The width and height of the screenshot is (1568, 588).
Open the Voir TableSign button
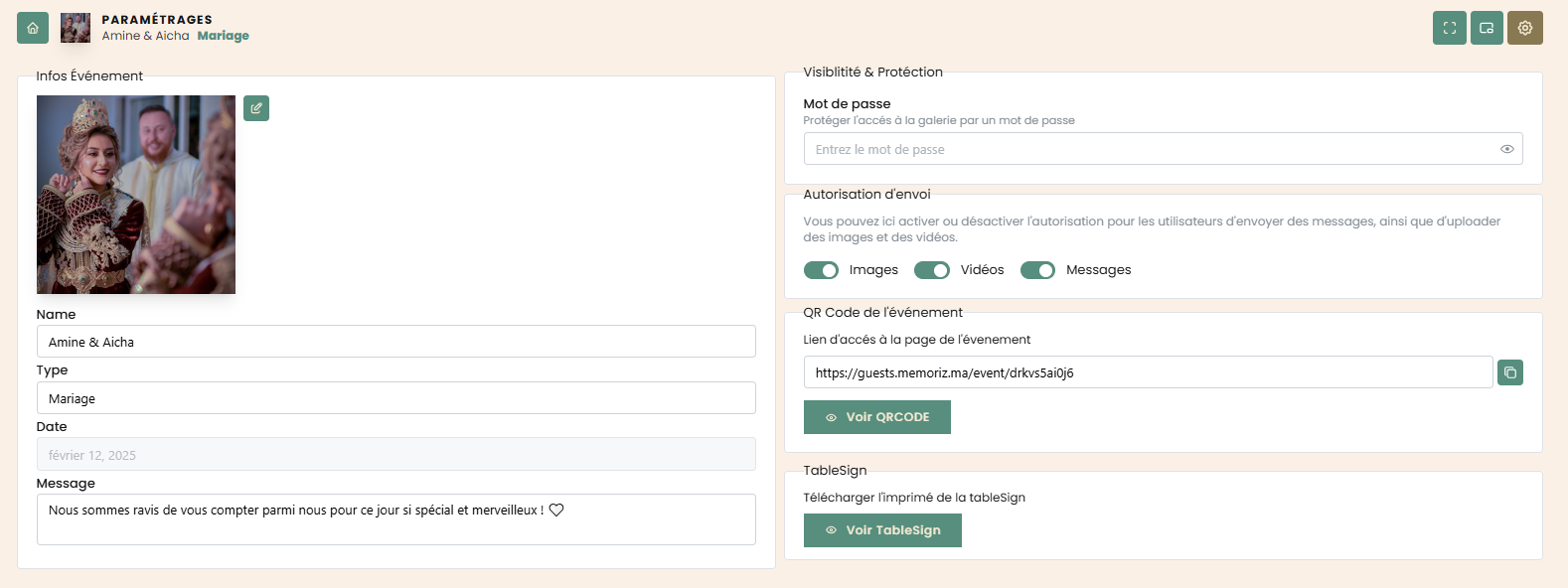(882, 530)
